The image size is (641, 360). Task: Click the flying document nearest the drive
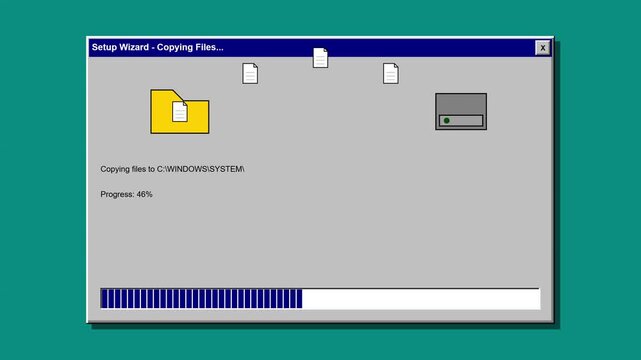(x=391, y=74)
